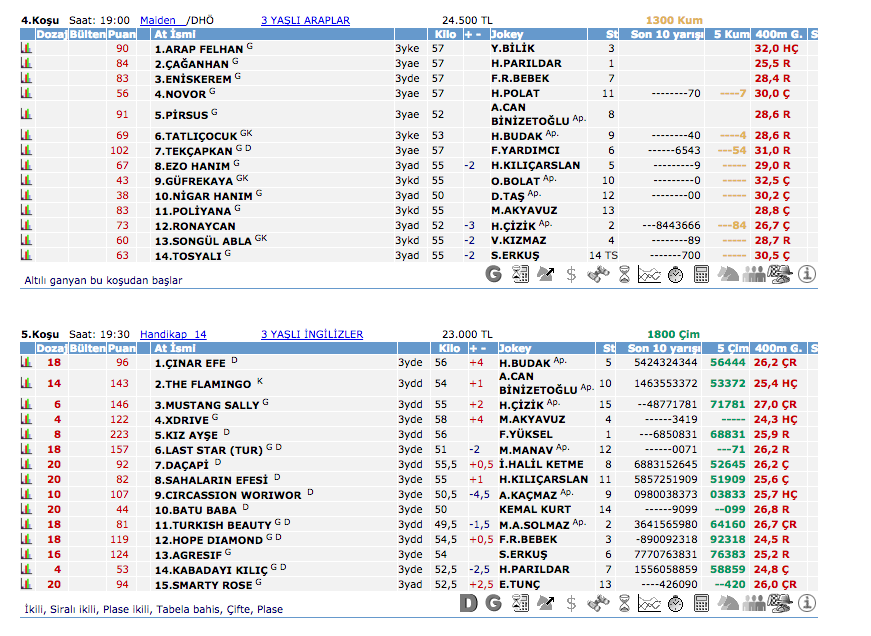This screenshot has height=636, width=871.
Task: Click the D icon below race 5
Action: pos(468,602)
